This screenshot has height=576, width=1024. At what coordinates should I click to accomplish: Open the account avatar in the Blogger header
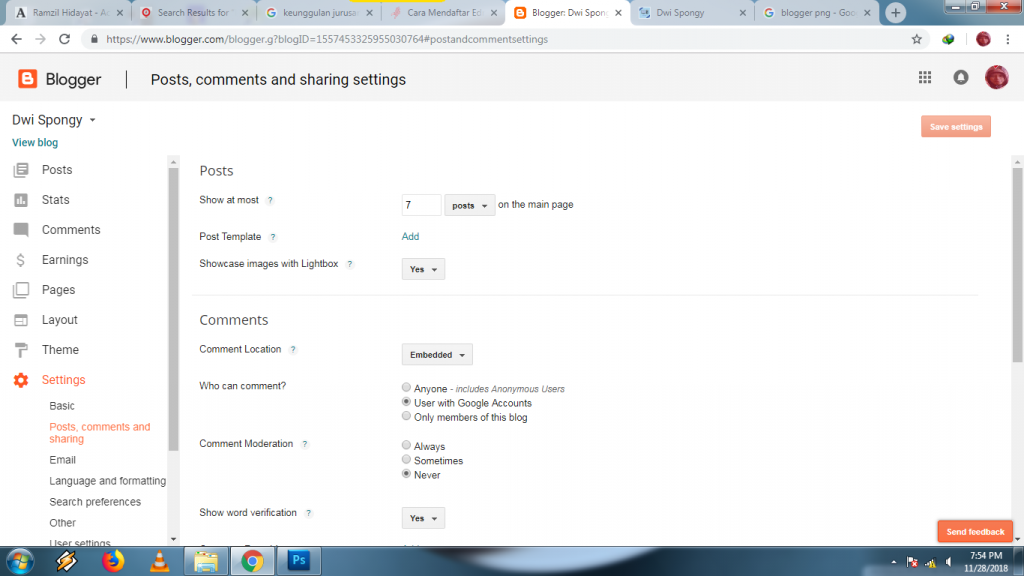pos(997,78)
